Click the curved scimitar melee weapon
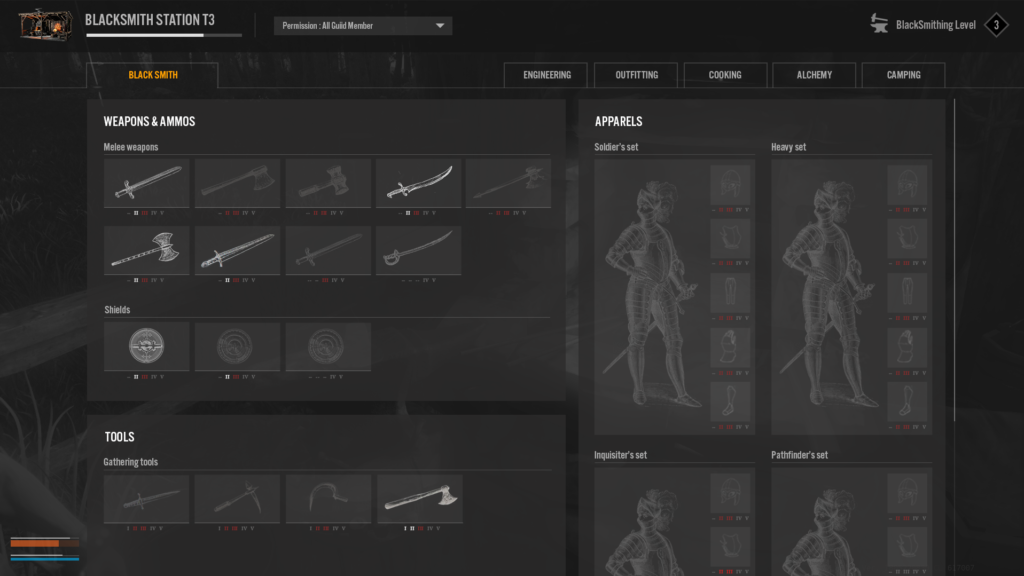 coord(418,183)
